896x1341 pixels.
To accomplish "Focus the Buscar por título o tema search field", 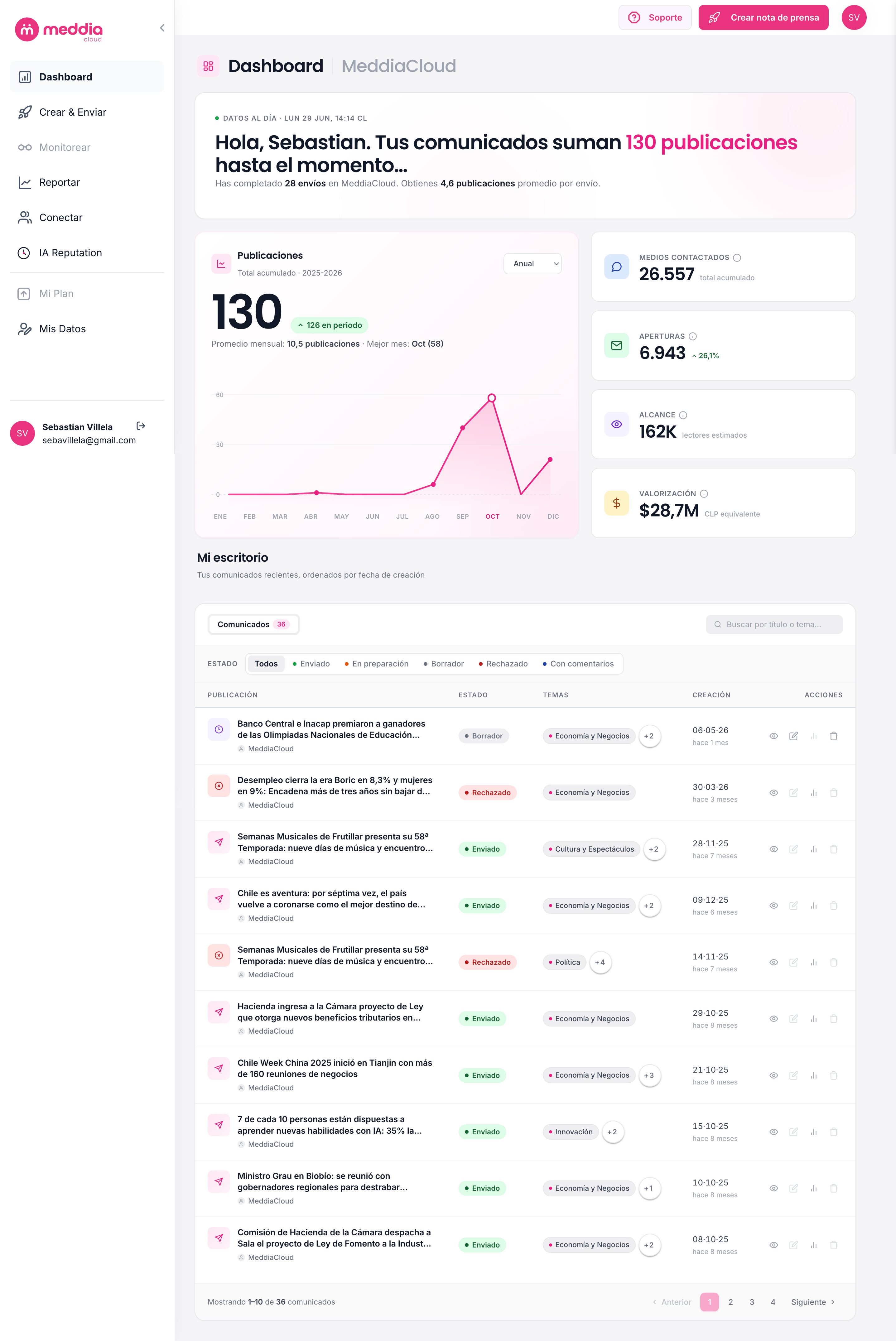I will tap(774, 624).
